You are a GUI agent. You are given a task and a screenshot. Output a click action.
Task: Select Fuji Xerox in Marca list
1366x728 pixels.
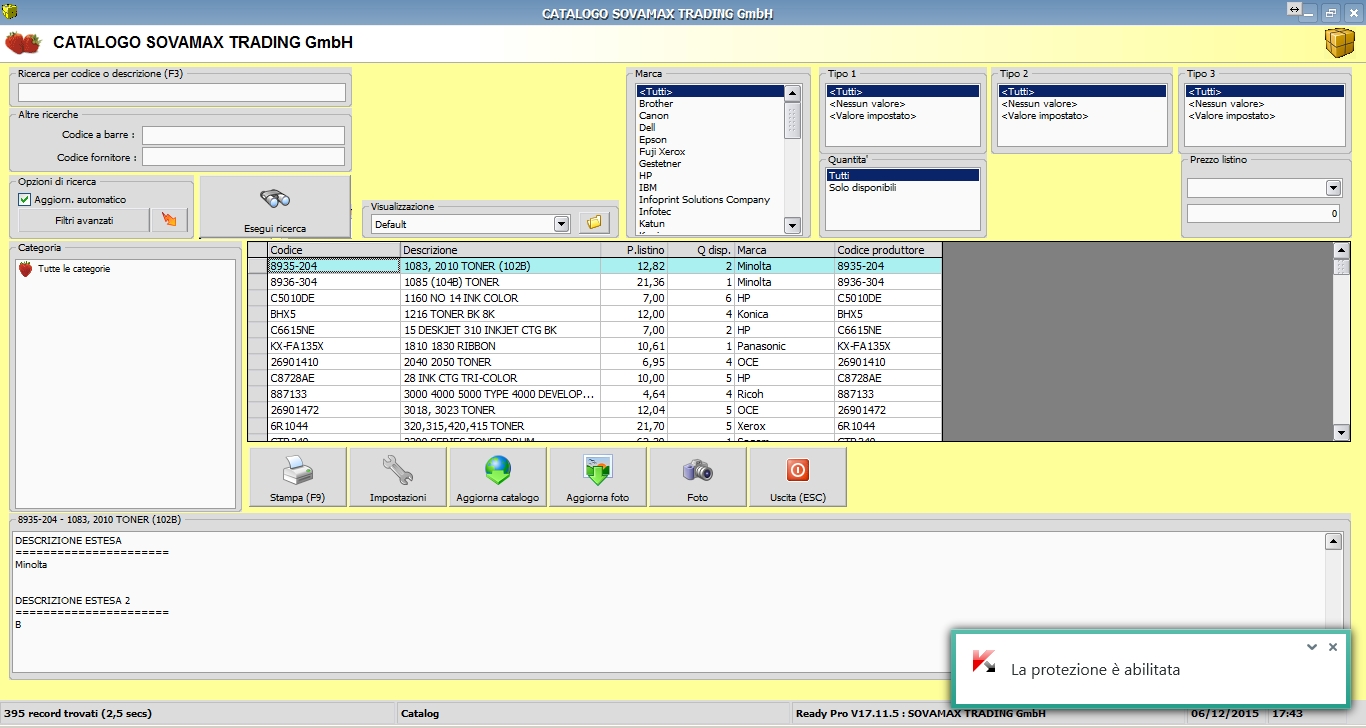(x=662, y=152)
